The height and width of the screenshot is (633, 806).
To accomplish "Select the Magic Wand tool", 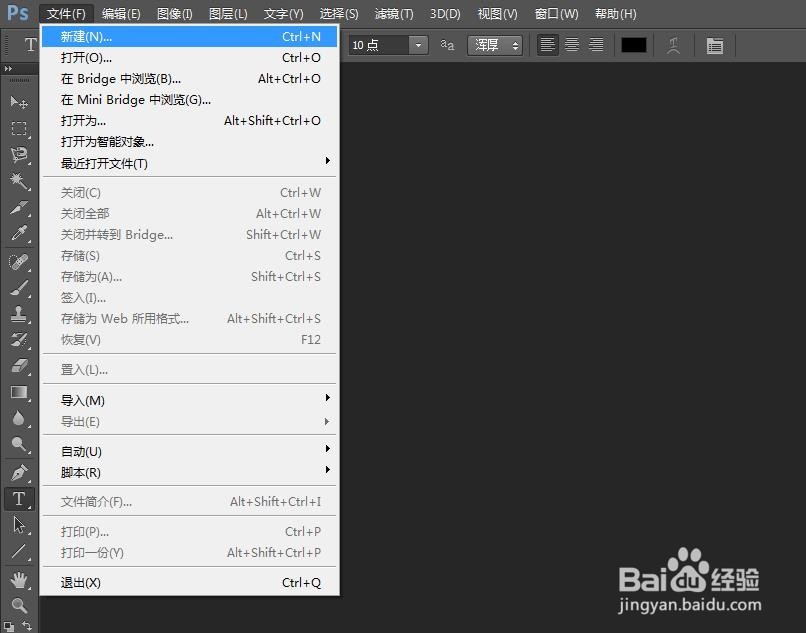I will 19,181.
